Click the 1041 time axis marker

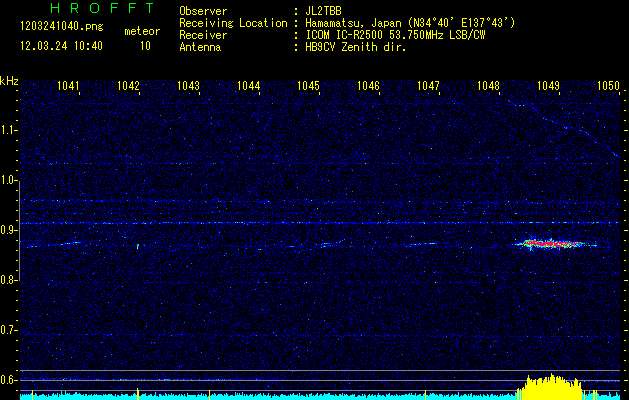click(68, 86)
